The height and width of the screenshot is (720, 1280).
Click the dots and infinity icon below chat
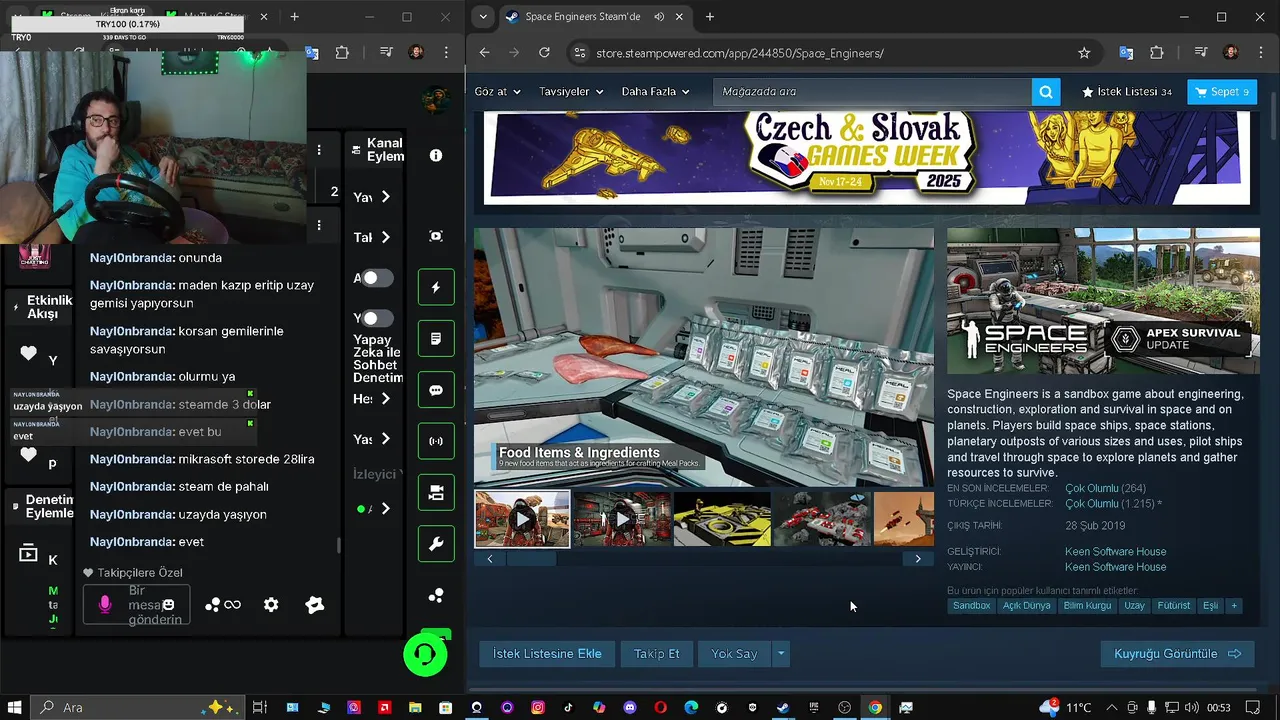click(x=223, y=605)
